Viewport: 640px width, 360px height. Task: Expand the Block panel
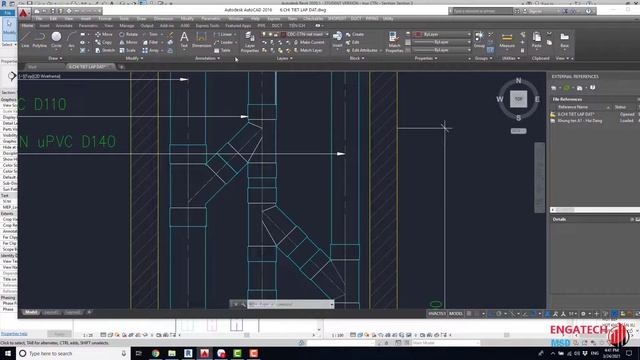(x=357, y=58)
